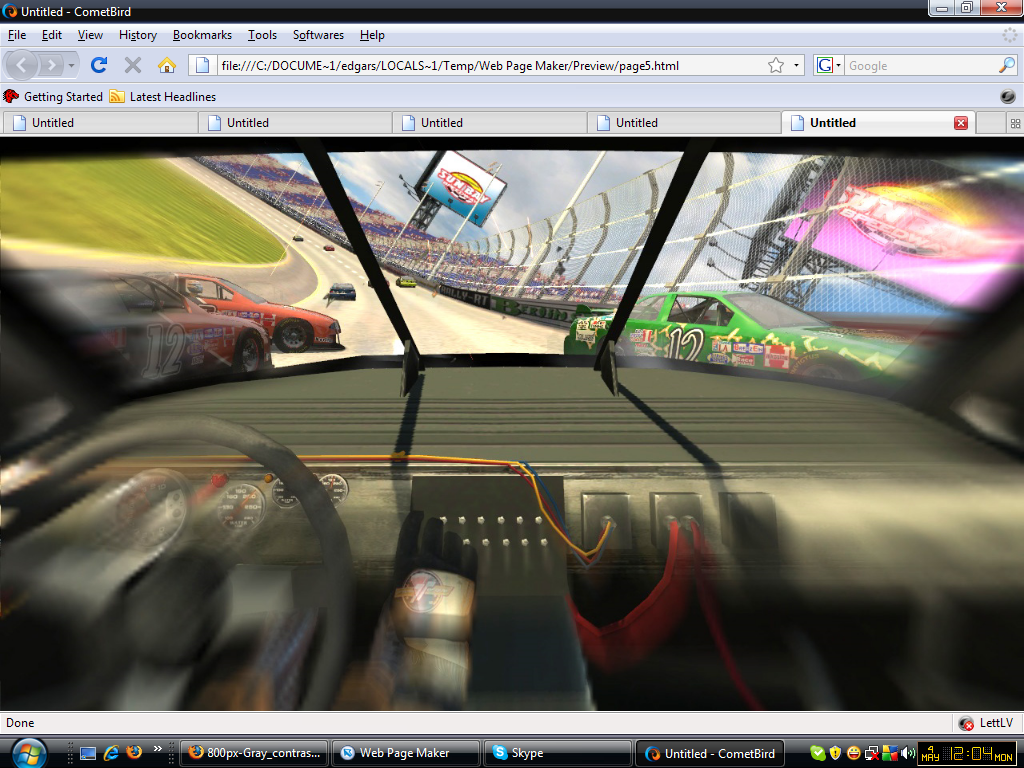The image size is (1024, 768).
Task: Reload the current page
Action: click(99, 65)
